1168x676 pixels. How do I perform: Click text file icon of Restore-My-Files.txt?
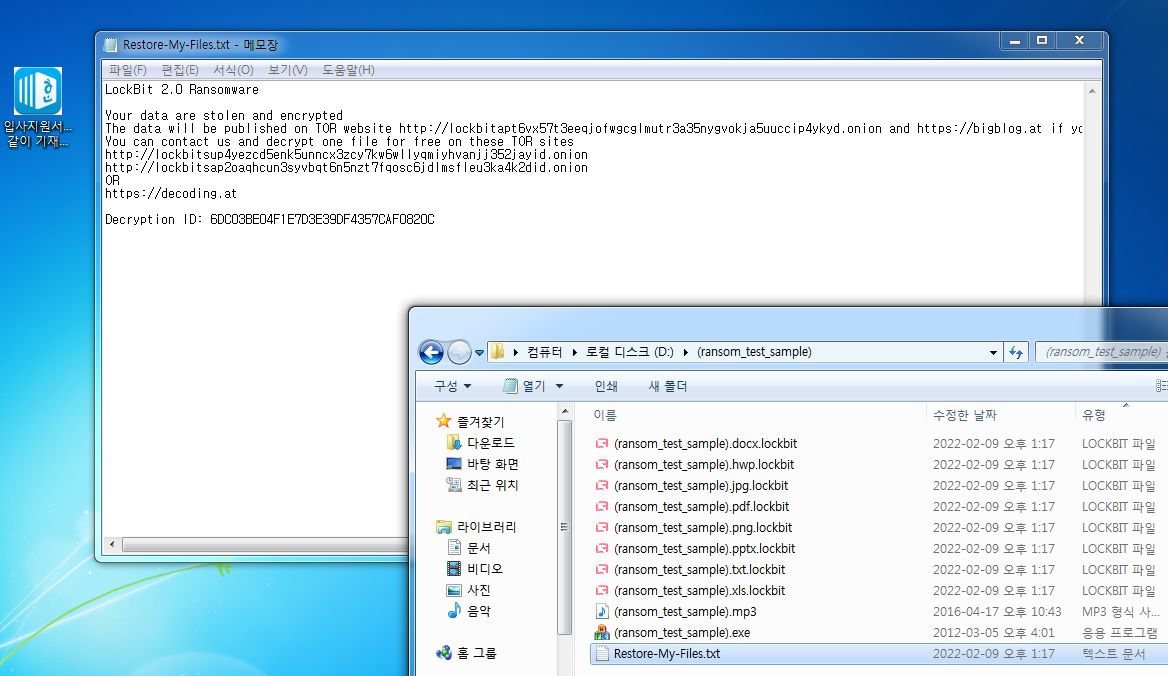tap(602, 654)
